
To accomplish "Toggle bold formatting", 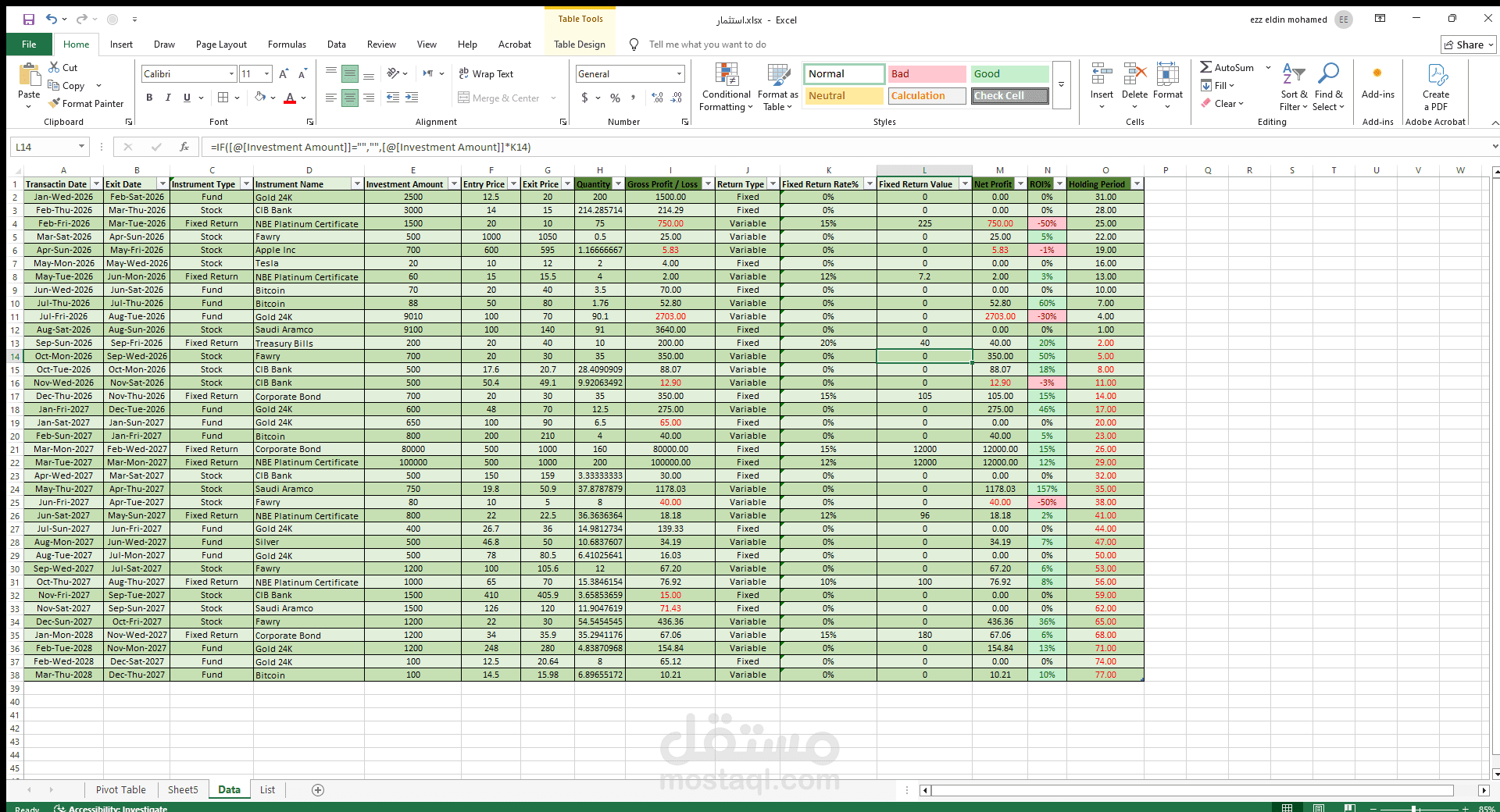I will point(149,97).
